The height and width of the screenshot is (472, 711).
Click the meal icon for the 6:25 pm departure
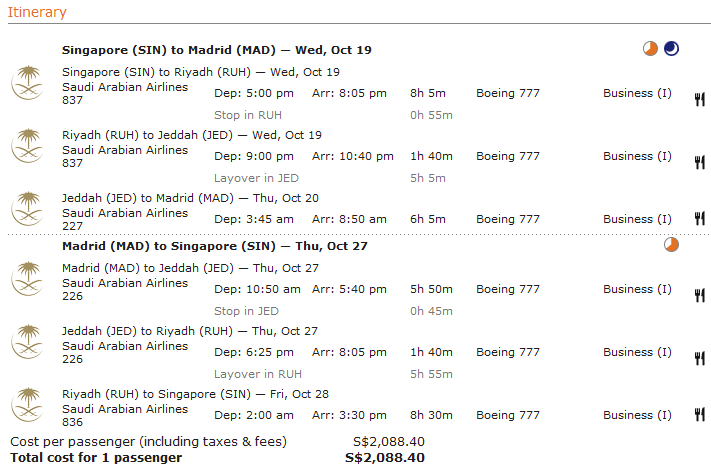pos(699,357)
